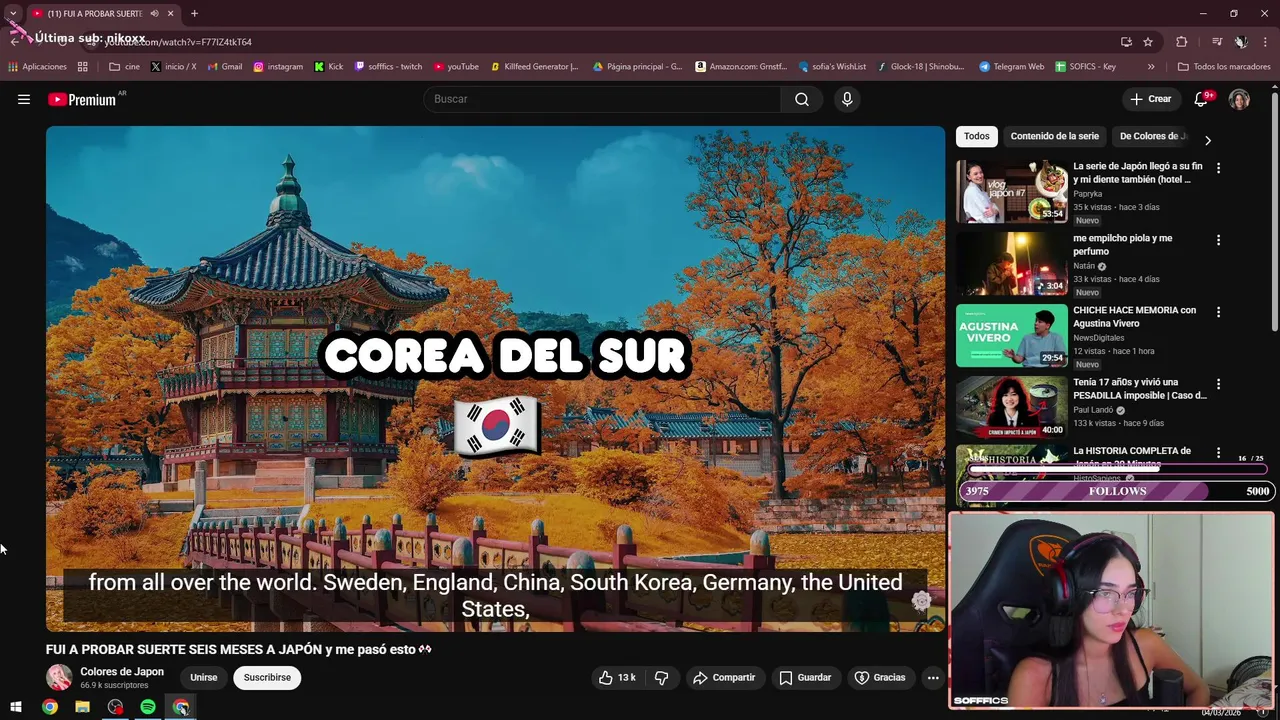
Task: Open the me empilcho piola thumbnail
Action: coord(1011,264)
